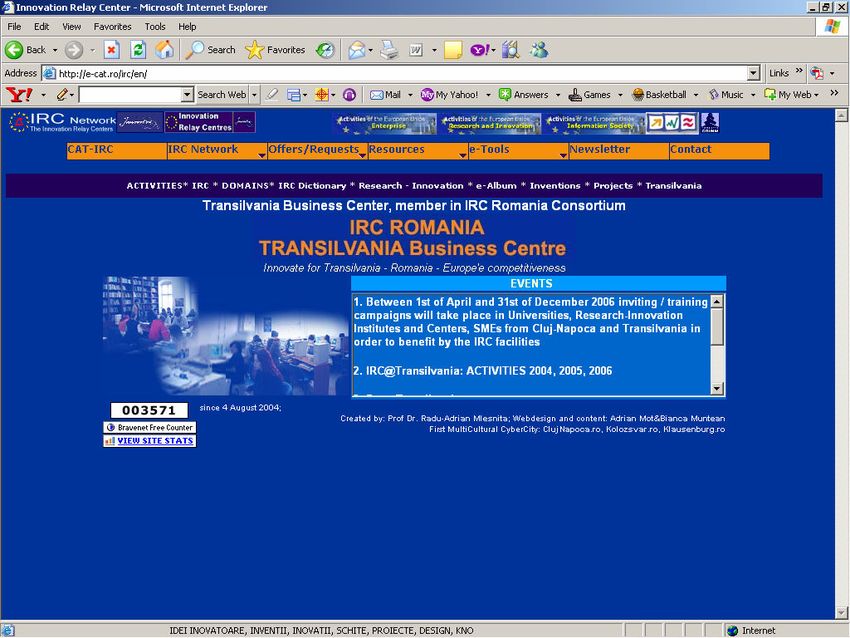Open the Search pane from the toolbar
Image resolution: width=850 pixels, height=638 pixels.
[x=211, y=50]
